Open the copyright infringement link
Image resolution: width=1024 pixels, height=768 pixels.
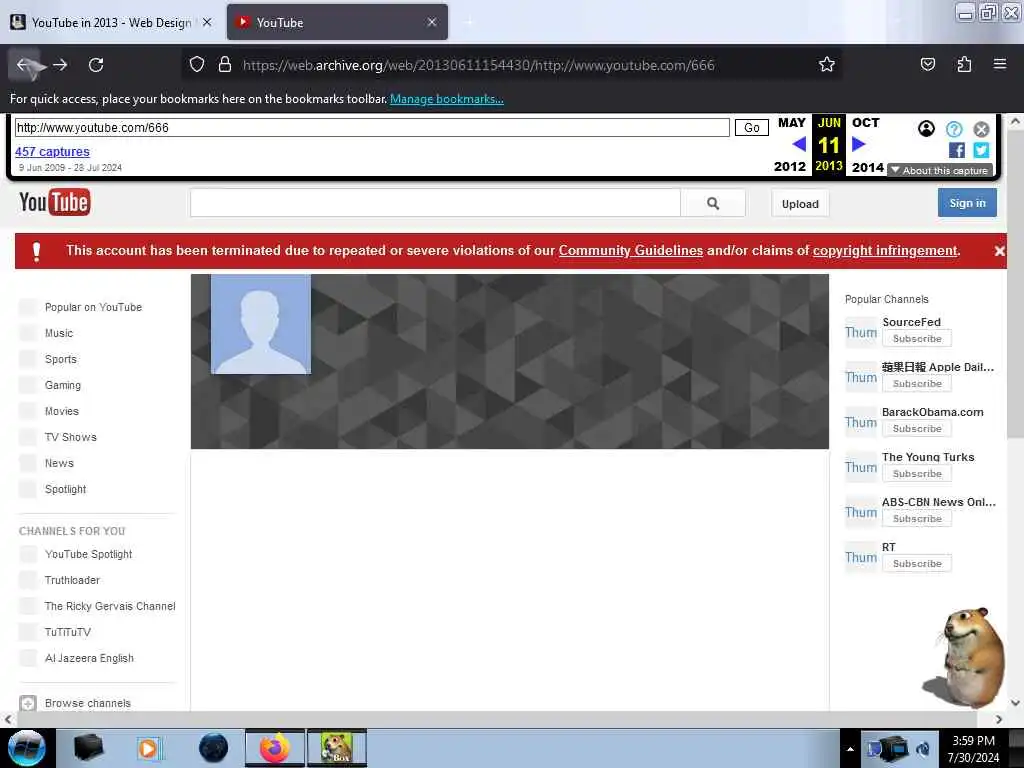tap(885, 251)
